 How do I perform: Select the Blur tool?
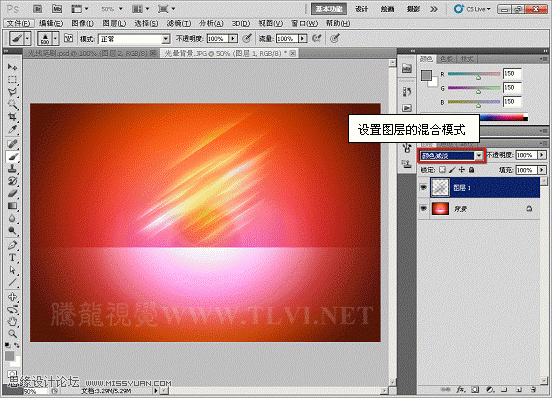[12, 218]
